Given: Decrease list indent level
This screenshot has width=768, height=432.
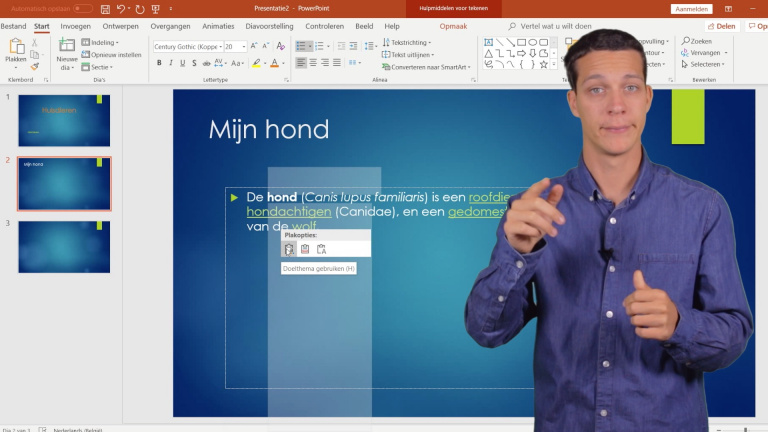Looking at the screenshot, I should (x=341, y=46).
